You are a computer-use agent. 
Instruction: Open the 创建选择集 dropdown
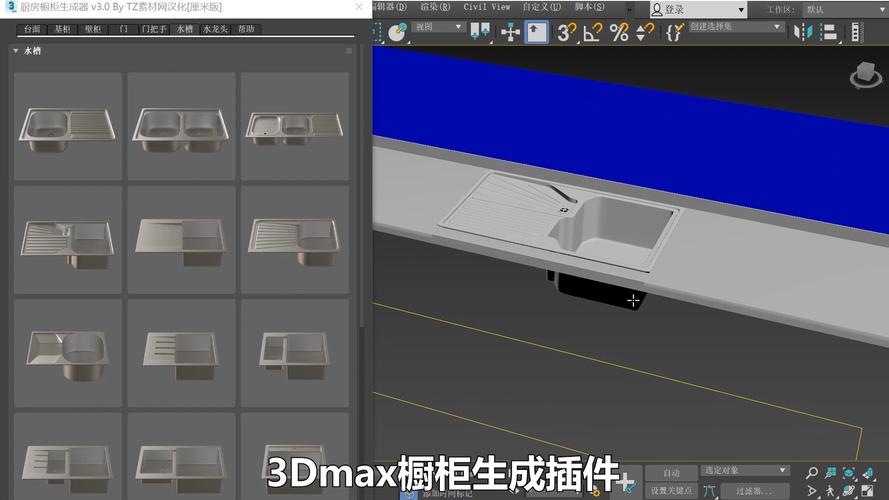tap(735, 27)
